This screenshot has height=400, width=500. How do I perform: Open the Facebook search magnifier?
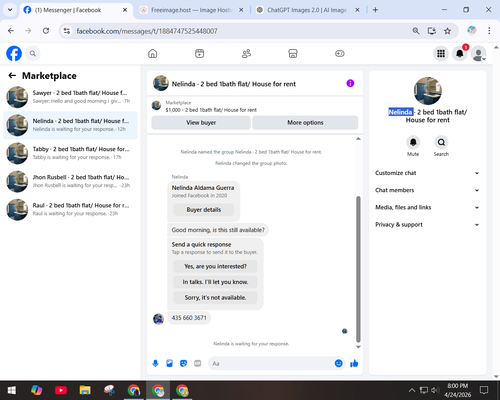pos(33,53)
